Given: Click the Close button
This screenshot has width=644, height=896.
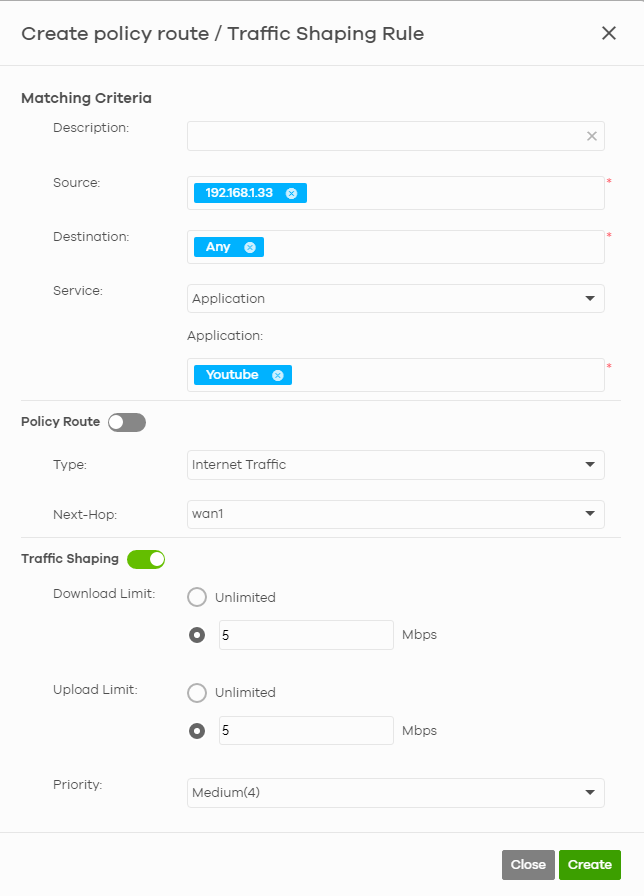Looking at the screenshot, I should [x=528, y=864].
